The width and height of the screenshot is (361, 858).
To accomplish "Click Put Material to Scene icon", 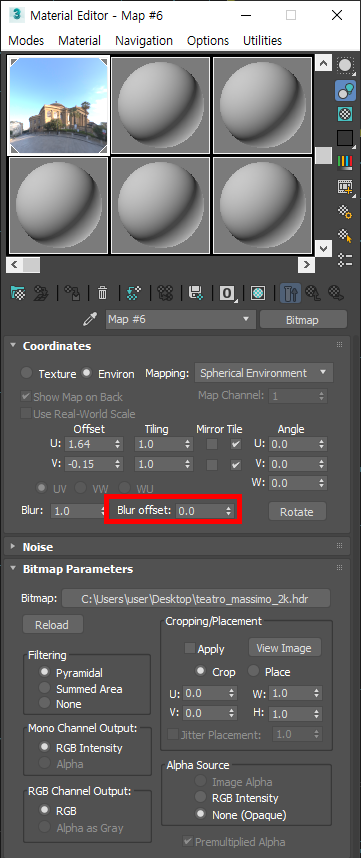I will pyautogui.click(x=41, y=293).
